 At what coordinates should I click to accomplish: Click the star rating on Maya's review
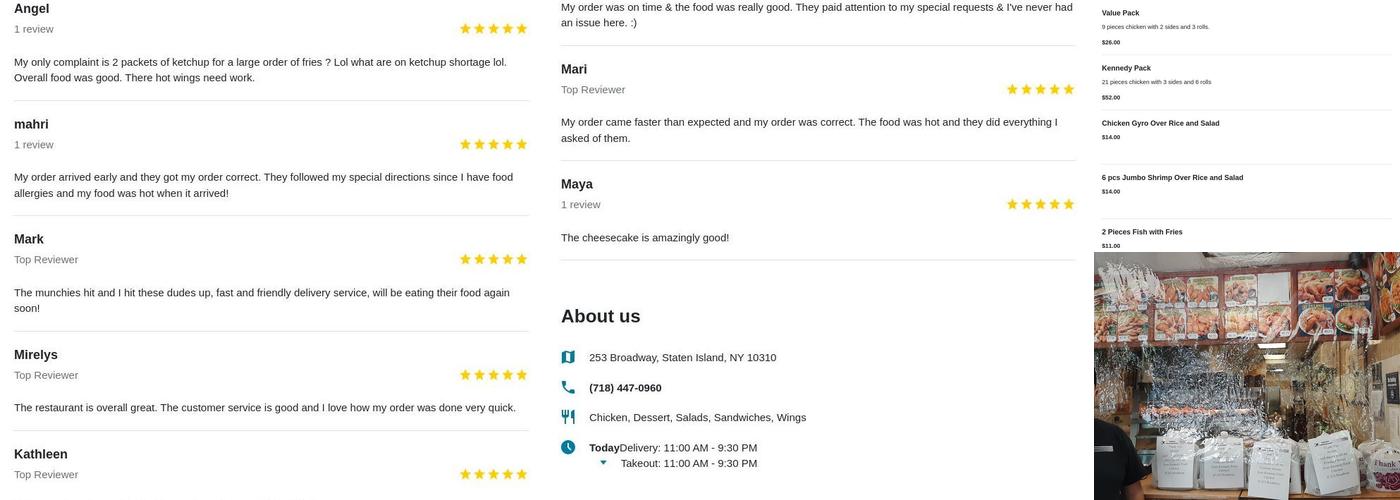coord(1040,204)
